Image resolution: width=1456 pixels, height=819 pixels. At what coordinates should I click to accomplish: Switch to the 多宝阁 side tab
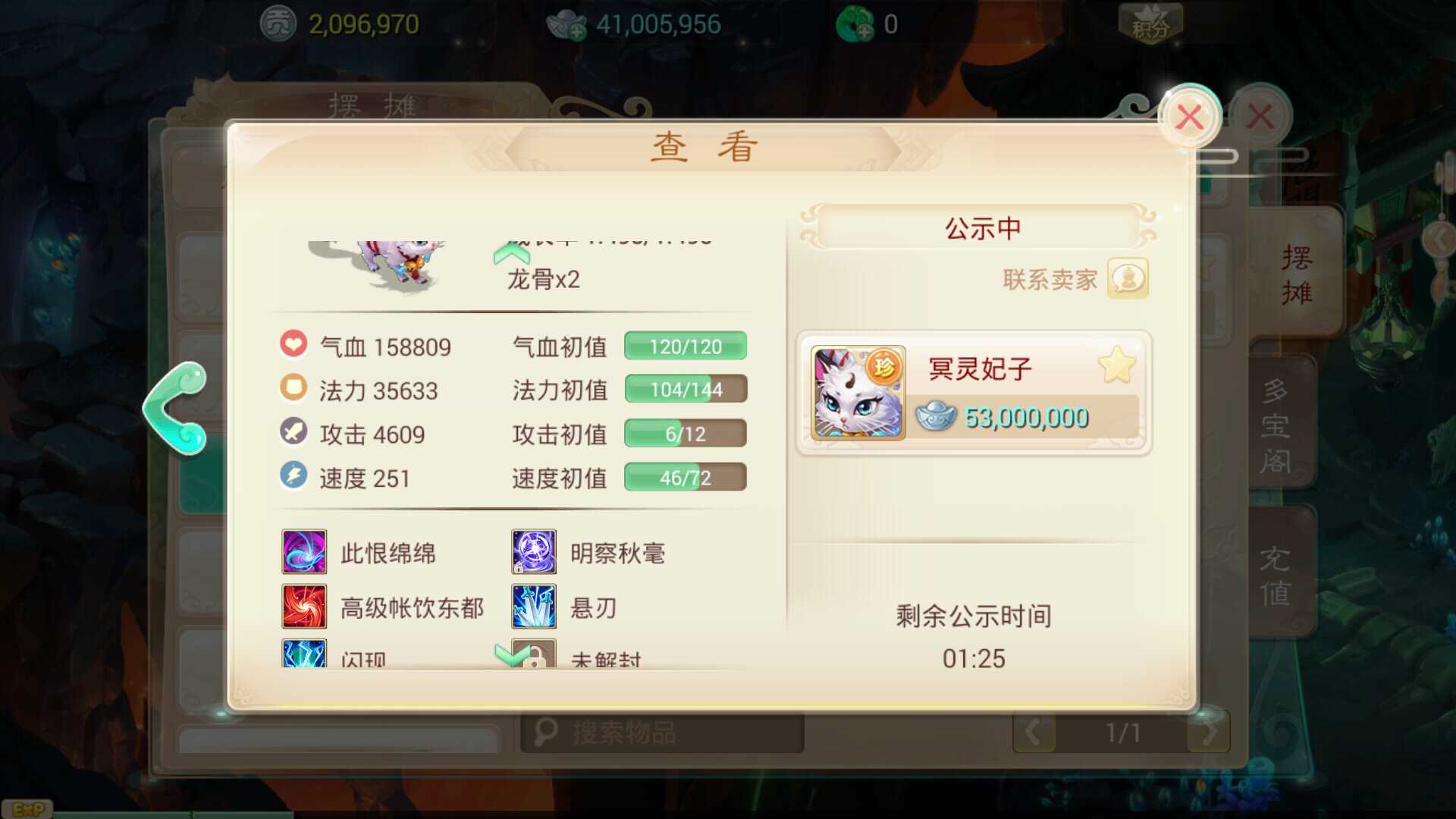click(x=1277, y=425)
